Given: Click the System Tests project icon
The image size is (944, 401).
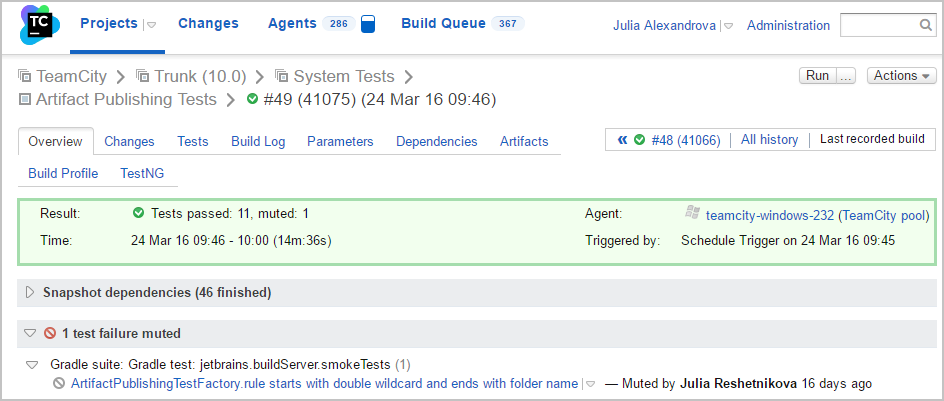Looking at the screenshot, I should 281,76.
